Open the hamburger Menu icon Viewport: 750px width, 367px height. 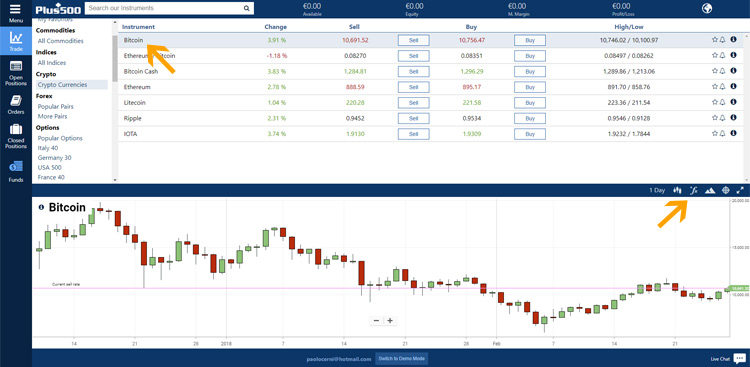pyautogui.click(x=15, y=9)
